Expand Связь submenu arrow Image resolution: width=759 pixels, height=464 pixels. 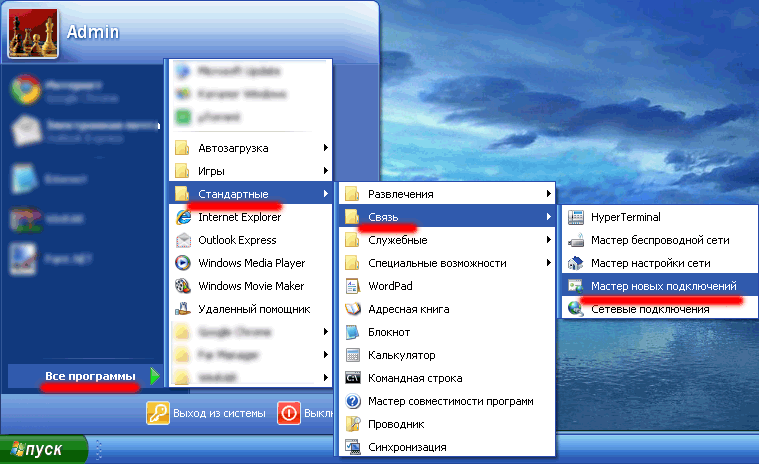[x=548, y=217]
